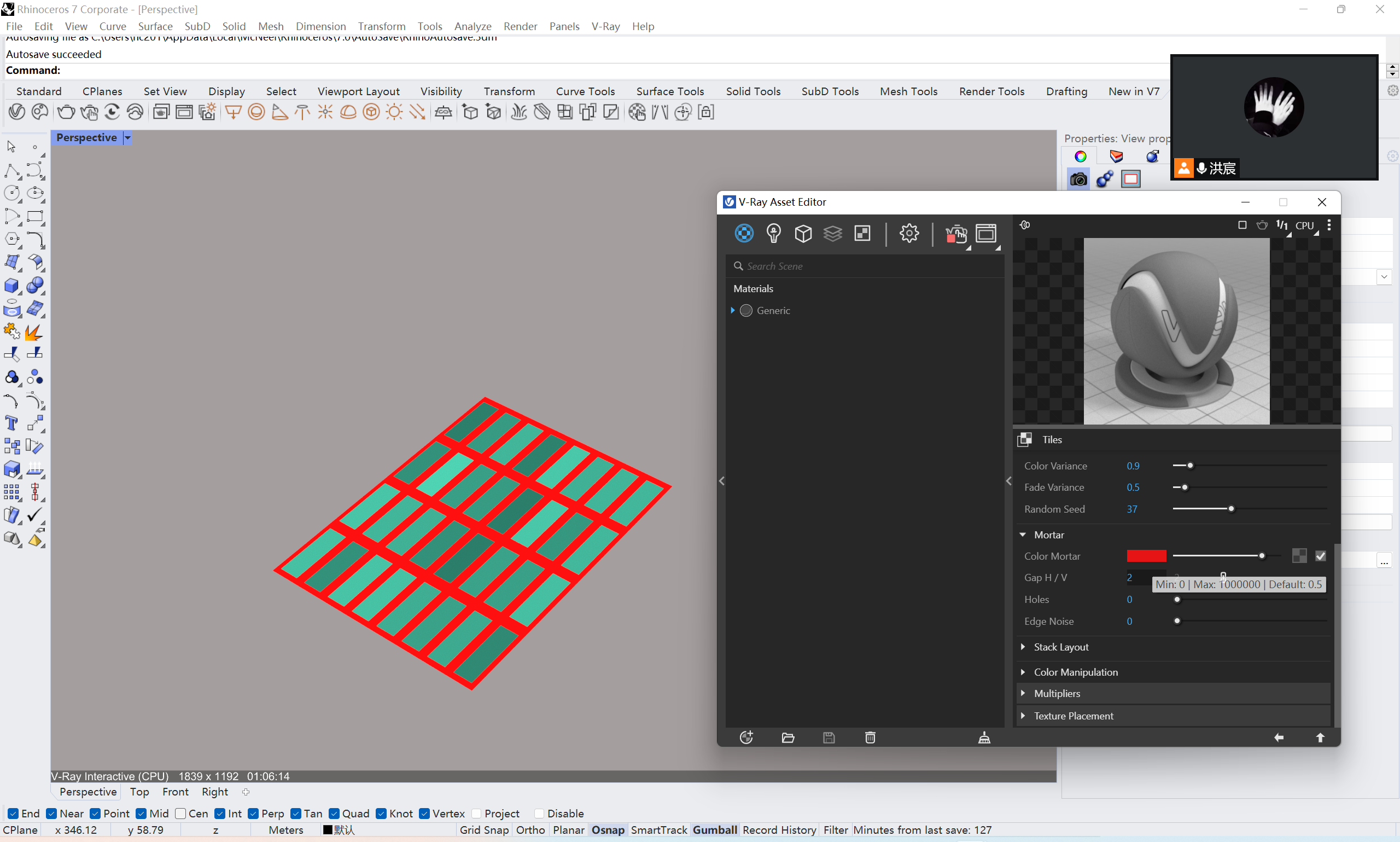
Task: Click the Search Scene input field
Action: pyautogui.click(x=866, y=266)
